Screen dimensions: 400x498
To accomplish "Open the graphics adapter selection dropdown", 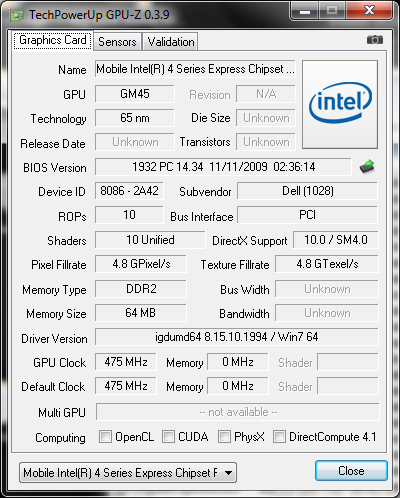I will 128,472.
